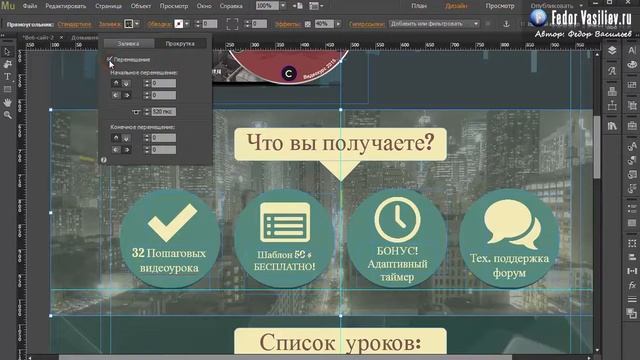Click the help icon in scroll popup
The width and height of the screenshot is (640, 360).
(x=104, y=160)
